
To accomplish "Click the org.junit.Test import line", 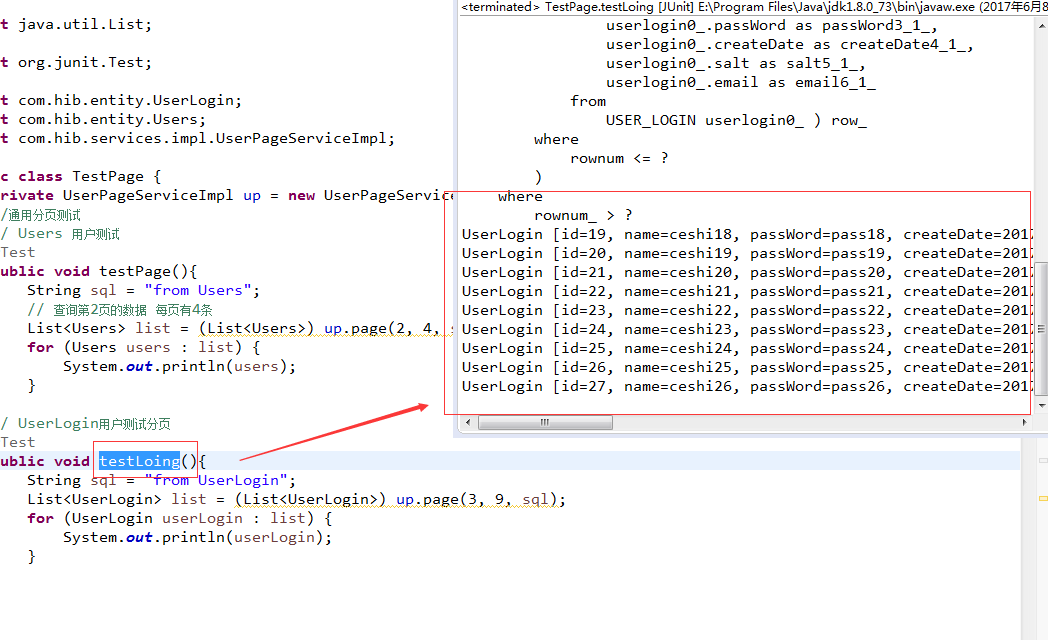I will [76, 63].
